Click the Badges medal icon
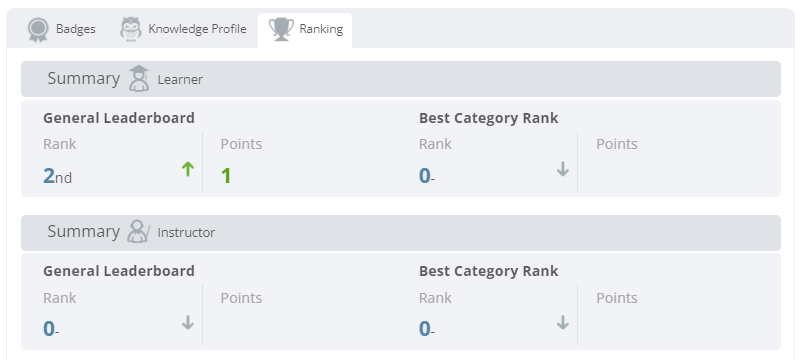Screen dimensions: 802x360 [x=38, y=30]
